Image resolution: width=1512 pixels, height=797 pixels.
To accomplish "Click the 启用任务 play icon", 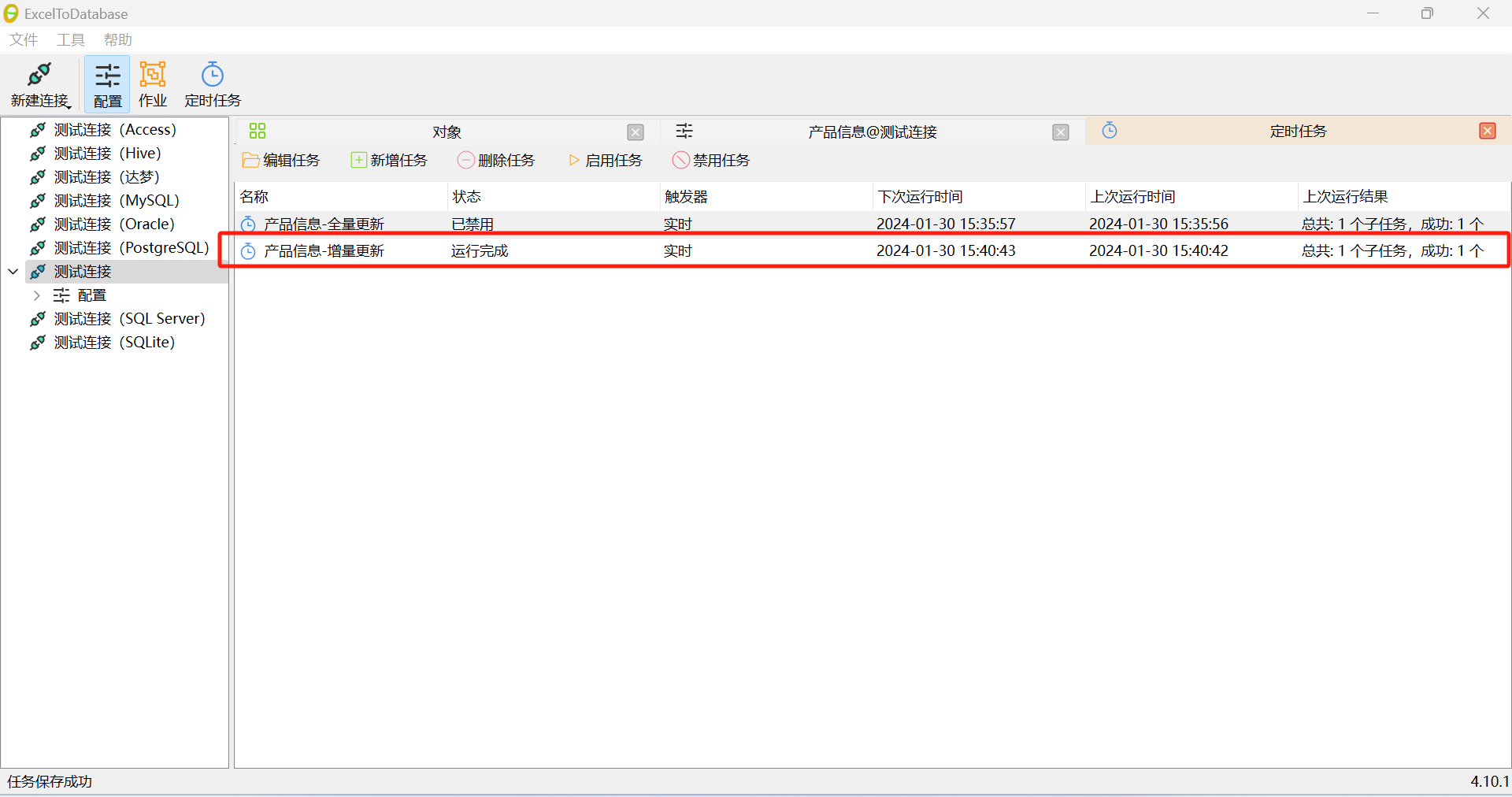I will [573, 160].
